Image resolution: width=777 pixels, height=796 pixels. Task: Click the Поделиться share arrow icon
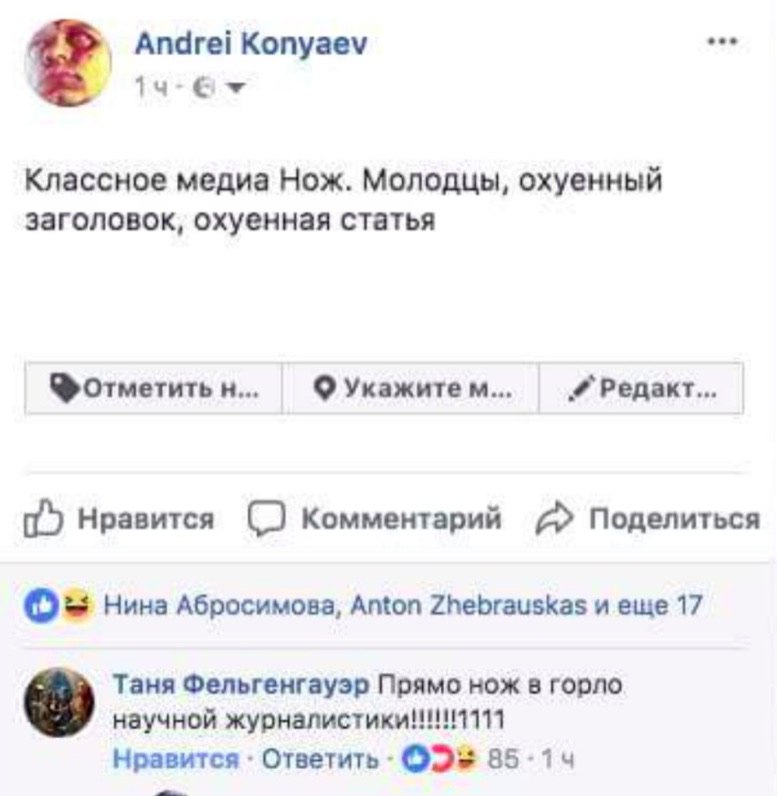pos(554,518)
